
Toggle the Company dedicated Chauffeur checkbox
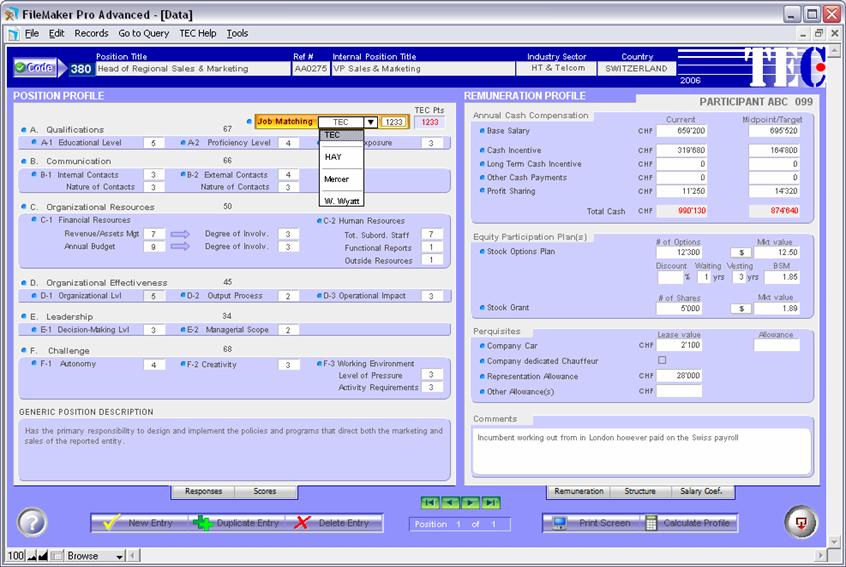(x=661, y=360)
